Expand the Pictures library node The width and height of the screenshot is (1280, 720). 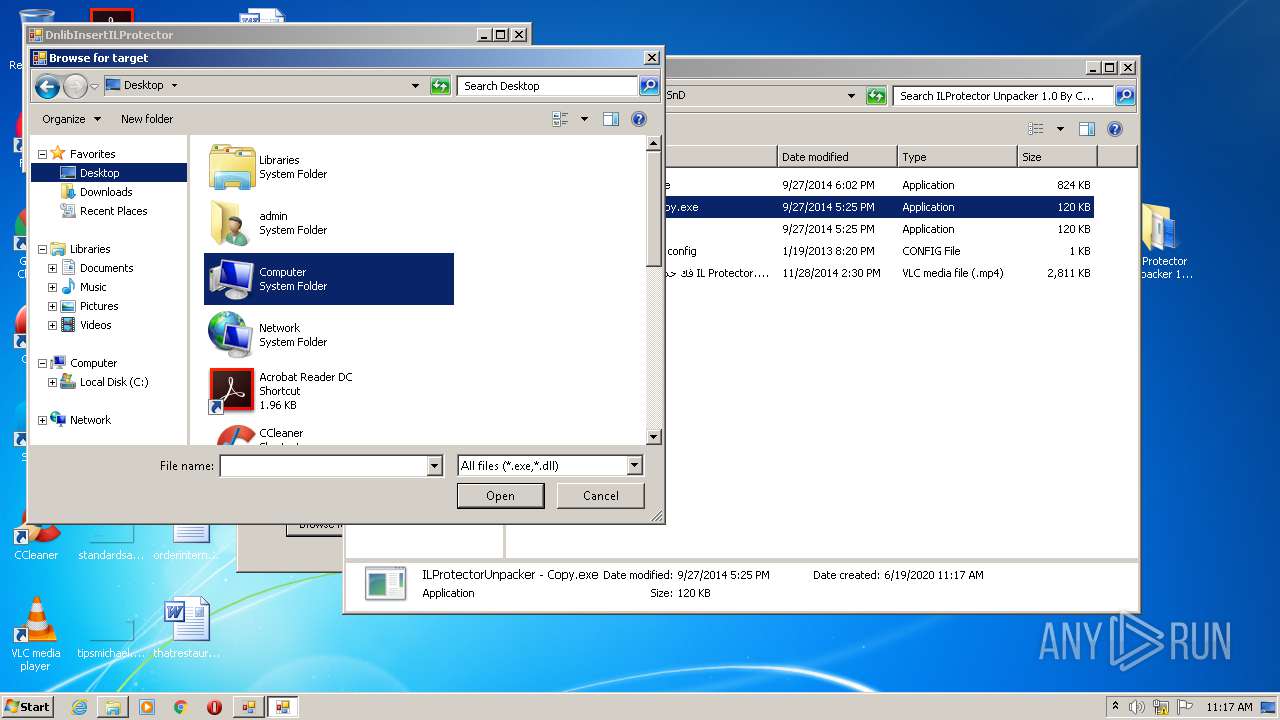click(x=53, y=306)
